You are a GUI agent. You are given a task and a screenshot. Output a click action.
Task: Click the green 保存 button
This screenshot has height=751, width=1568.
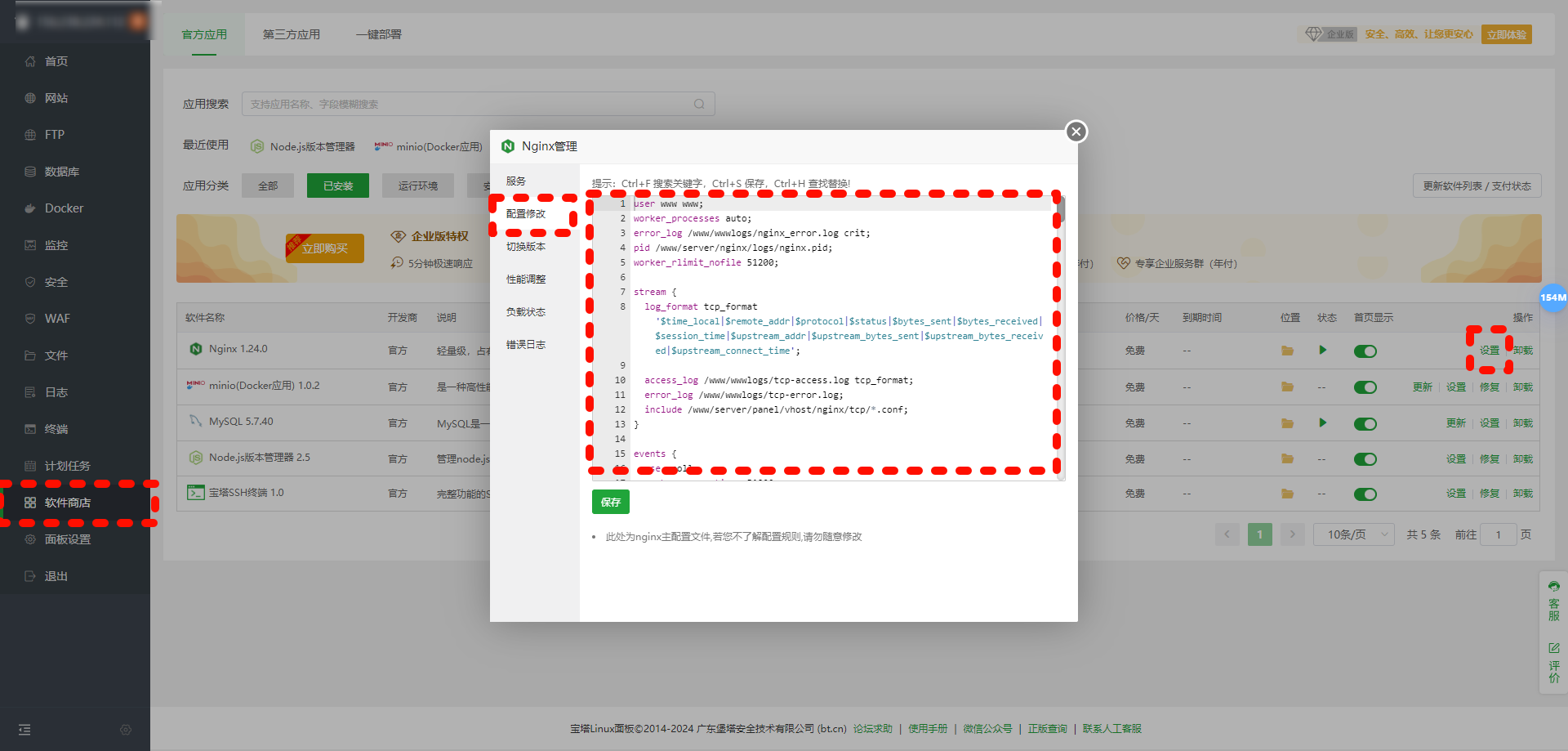(x=611, y=502)
